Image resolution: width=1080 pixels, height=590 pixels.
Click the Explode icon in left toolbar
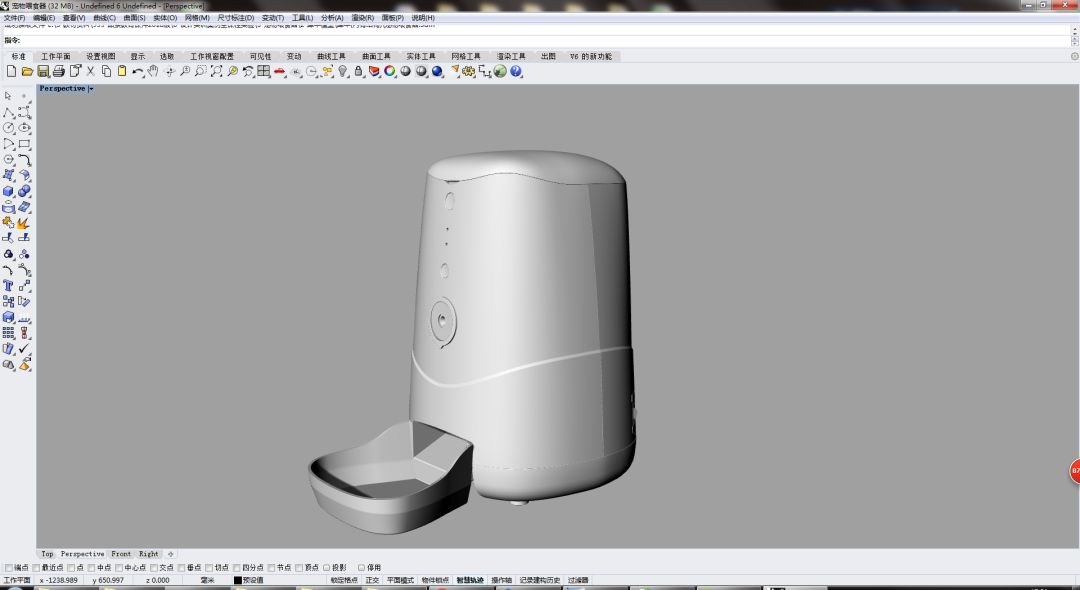tap(24, 223)
